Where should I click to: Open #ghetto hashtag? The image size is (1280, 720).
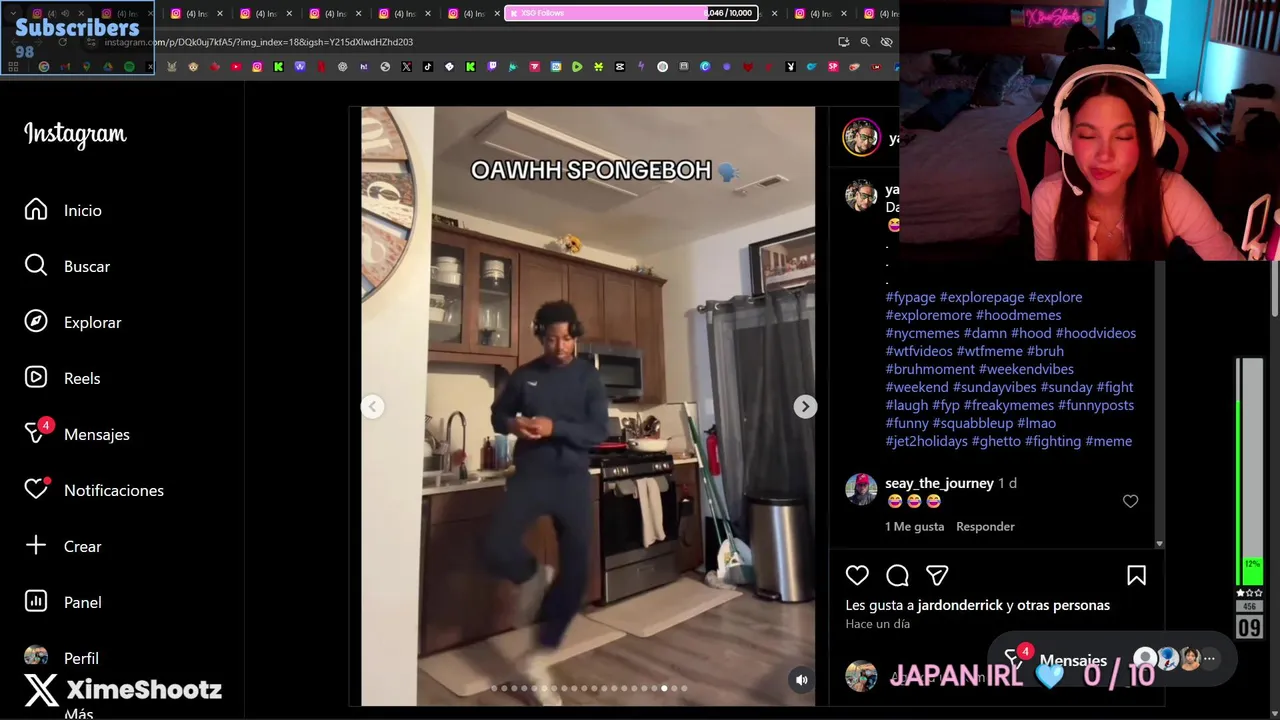[x=996, y=441]
